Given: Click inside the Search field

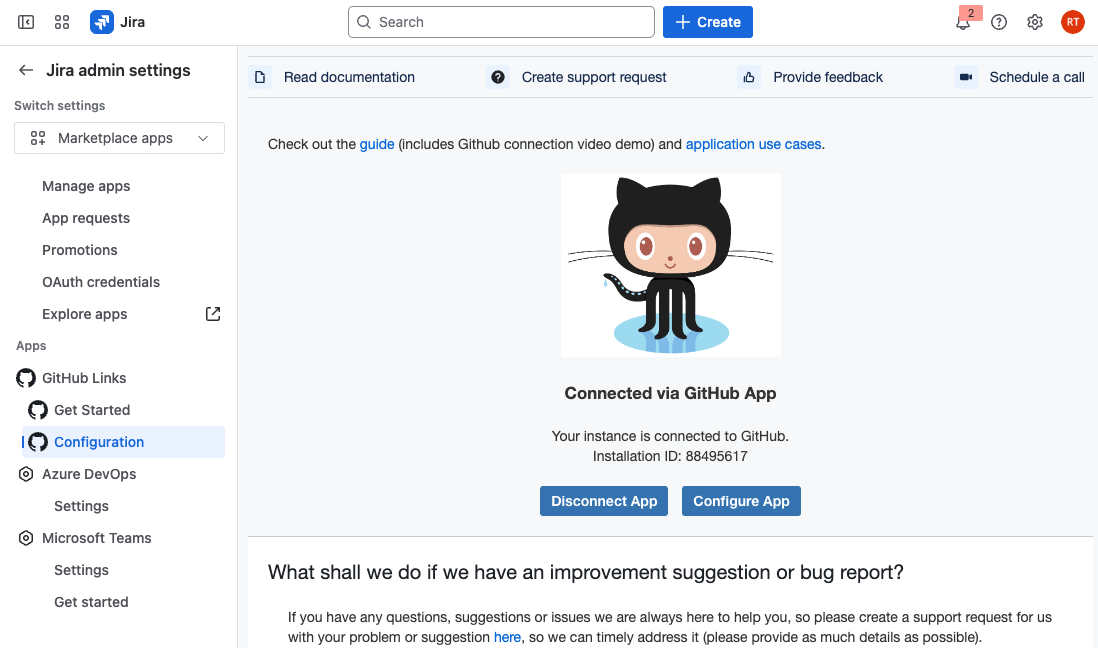Looking at the screenshot, I should click(500, 22).
